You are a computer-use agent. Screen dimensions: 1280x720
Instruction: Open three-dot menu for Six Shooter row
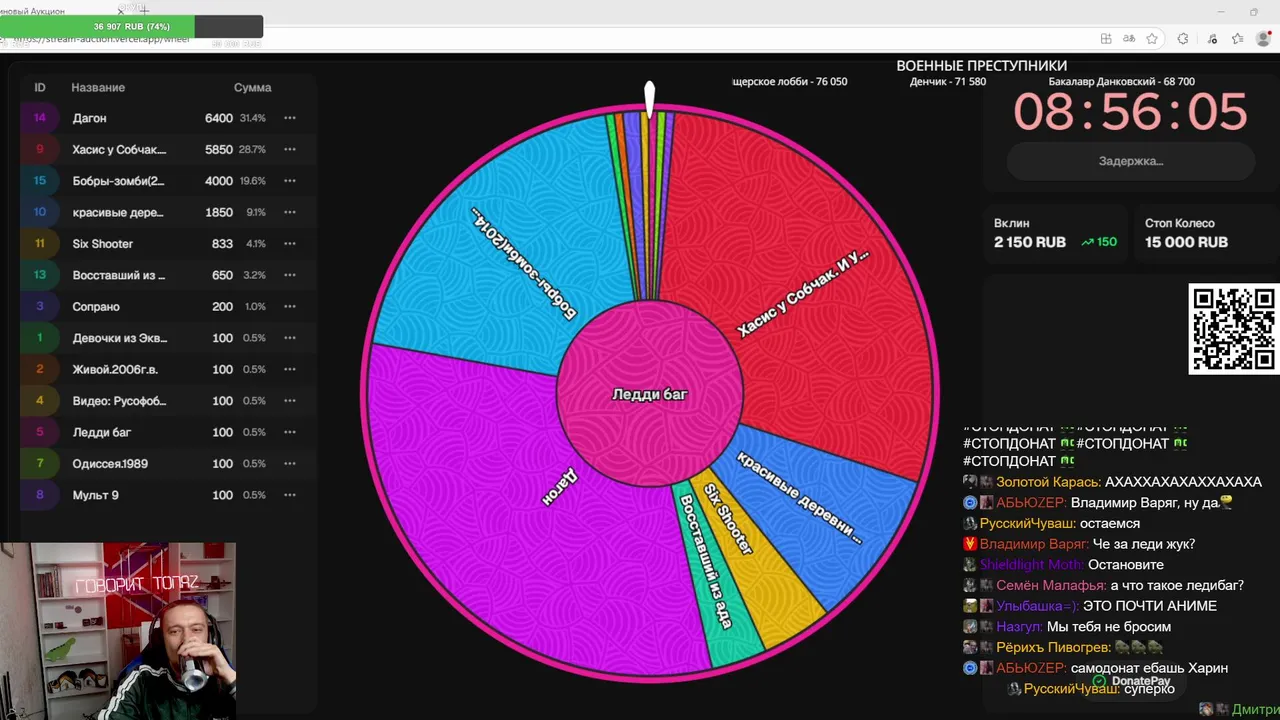(x=290, y=244)
